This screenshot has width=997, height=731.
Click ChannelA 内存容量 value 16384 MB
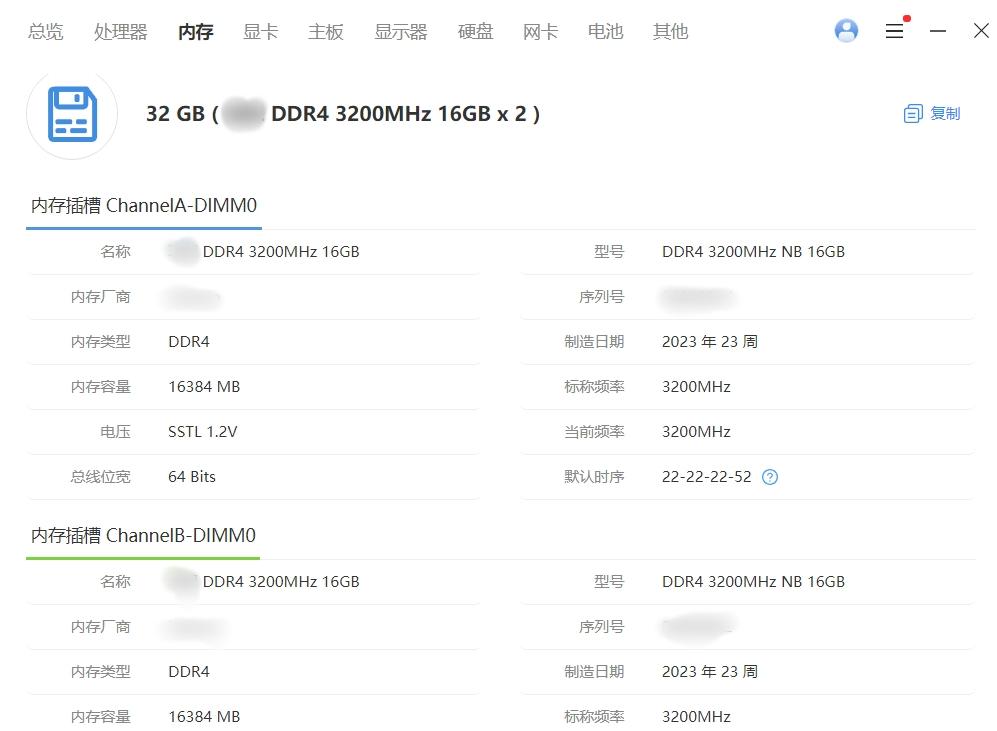[204, 387]
